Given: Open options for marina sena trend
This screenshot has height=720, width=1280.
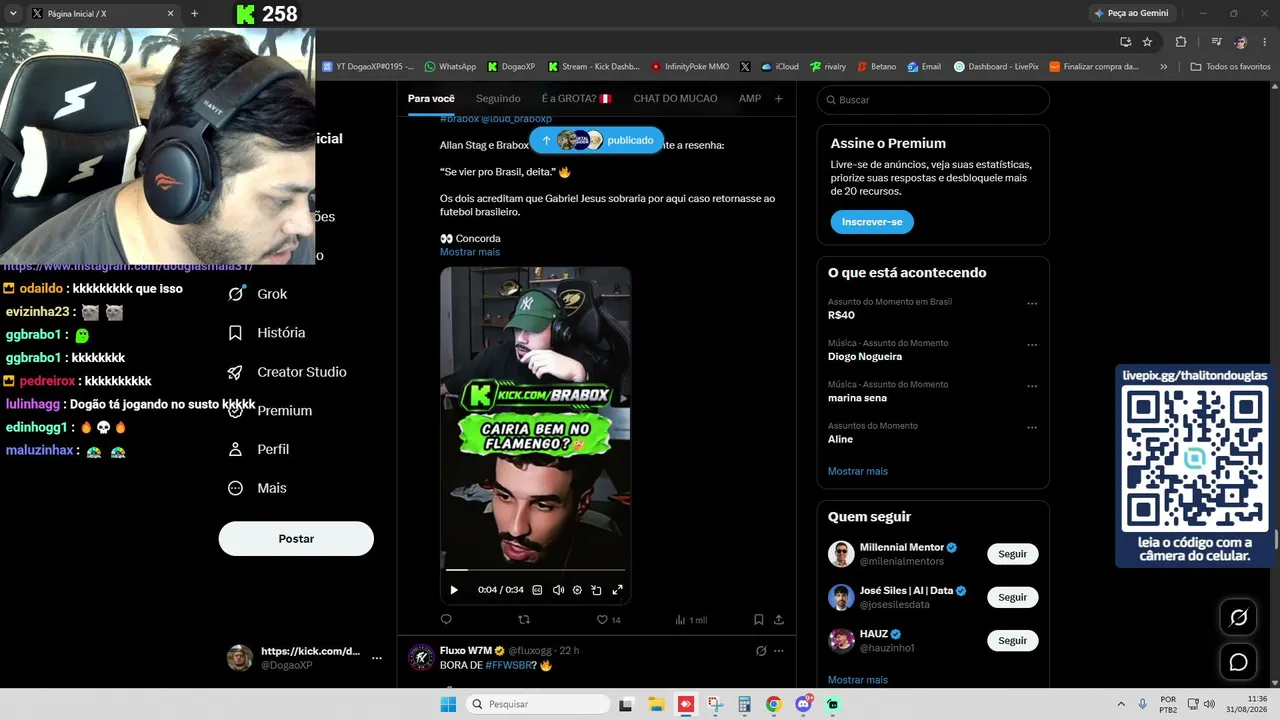Looking at the screenshot, I should (1032, 387).
